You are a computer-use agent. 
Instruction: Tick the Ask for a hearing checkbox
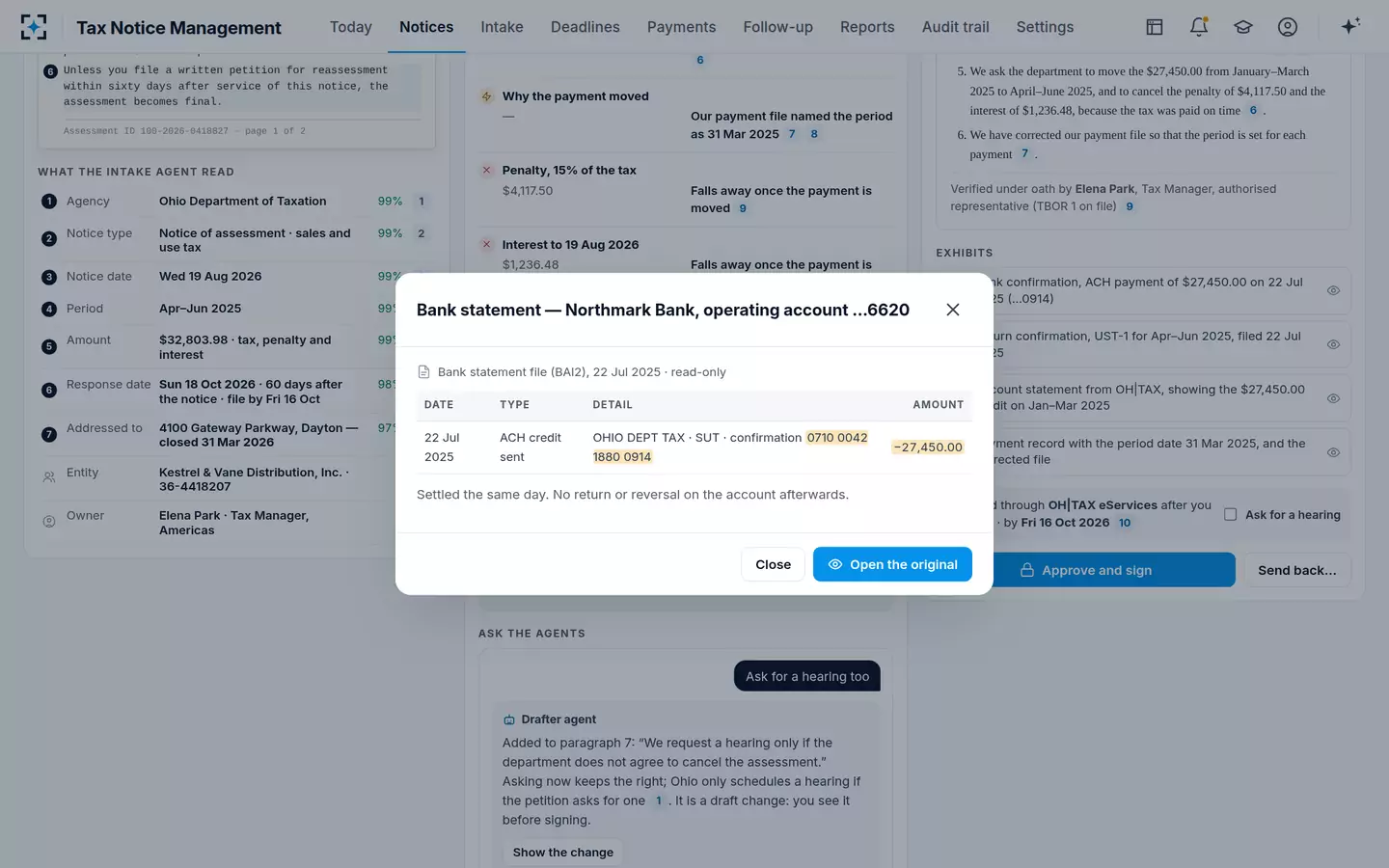(1231, 515)
